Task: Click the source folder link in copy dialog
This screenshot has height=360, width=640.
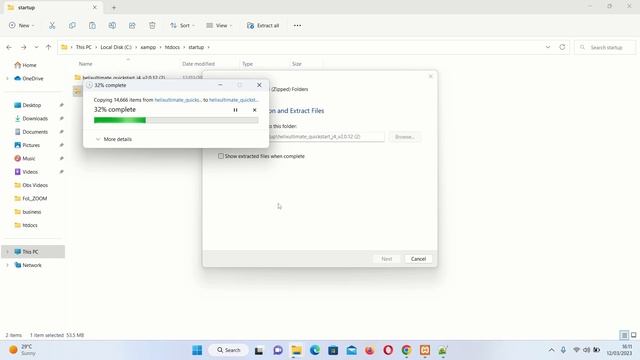Action: [178, 100]
